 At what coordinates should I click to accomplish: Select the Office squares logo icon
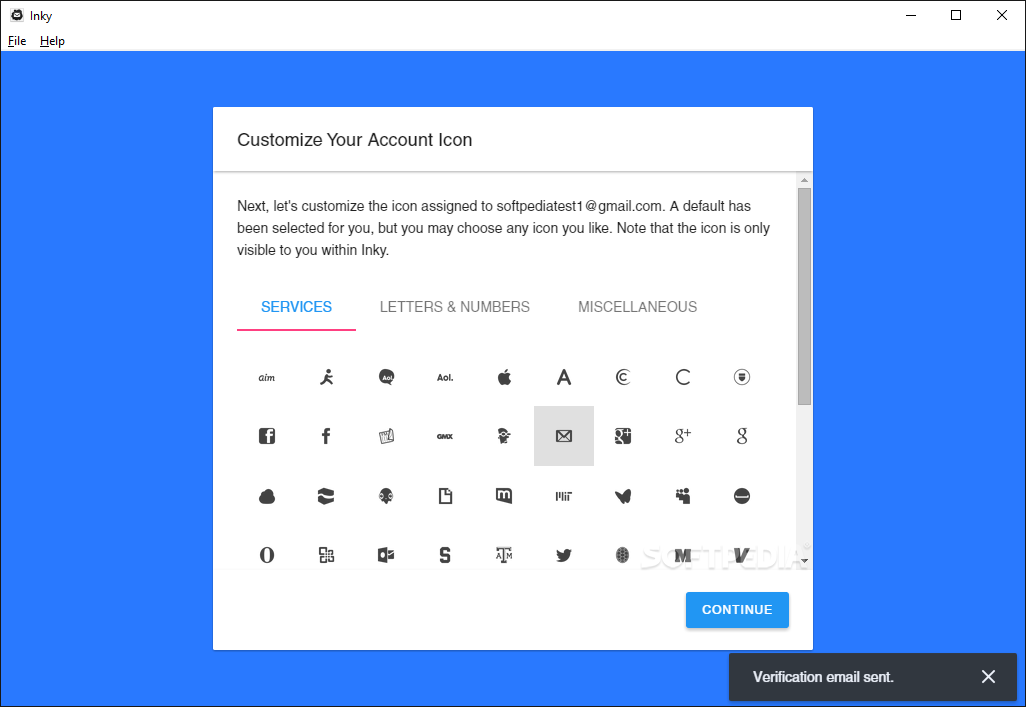coord(326,555)
